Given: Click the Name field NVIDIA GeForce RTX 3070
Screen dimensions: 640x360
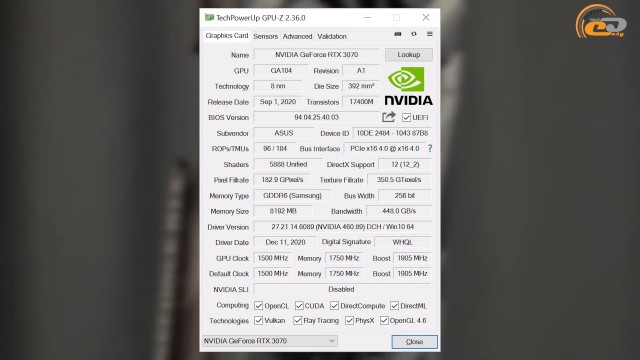Looking at the screenshot, I should click(317, 55).
